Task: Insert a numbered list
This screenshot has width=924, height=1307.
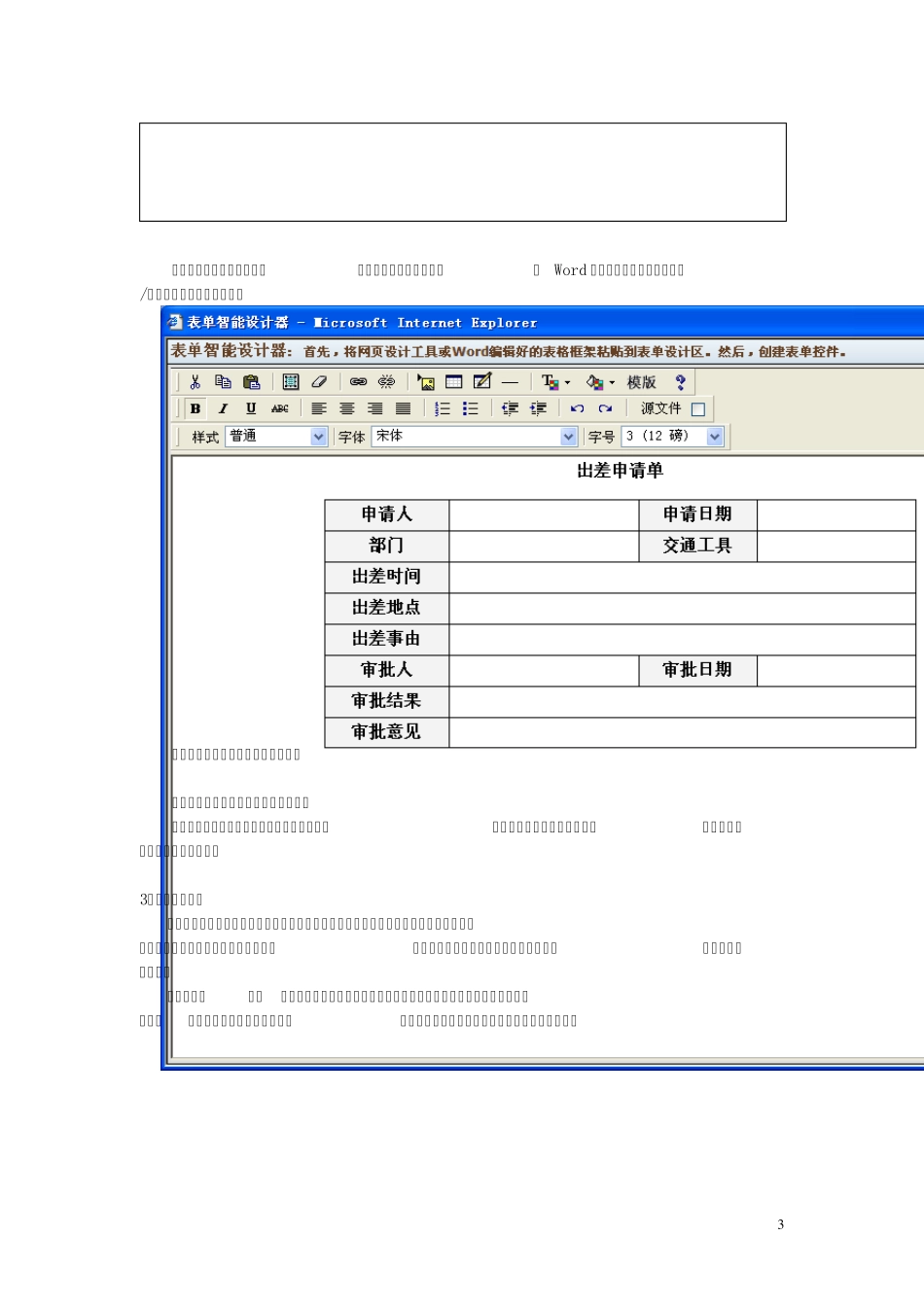Action: pyautogui.click(x=443, y=408)
